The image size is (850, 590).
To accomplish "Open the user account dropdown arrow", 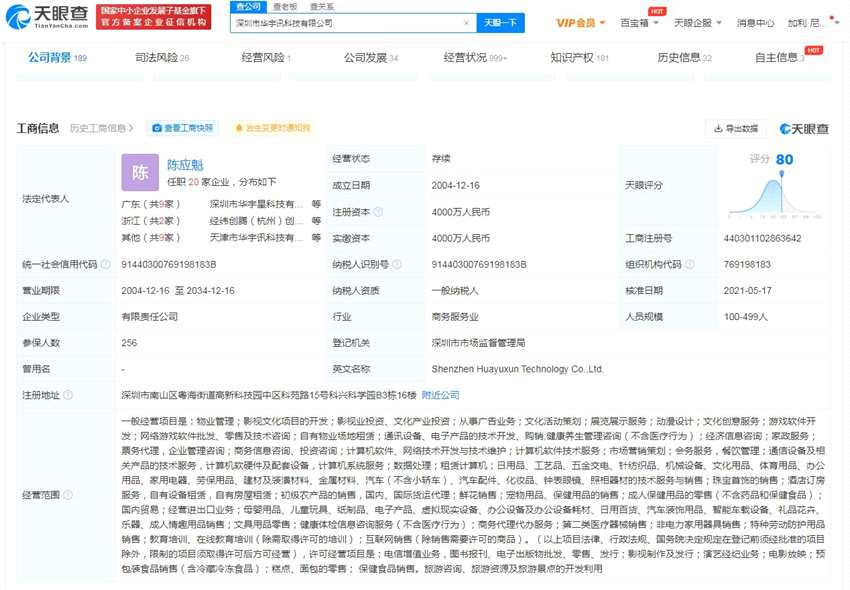I will (838, 23).
